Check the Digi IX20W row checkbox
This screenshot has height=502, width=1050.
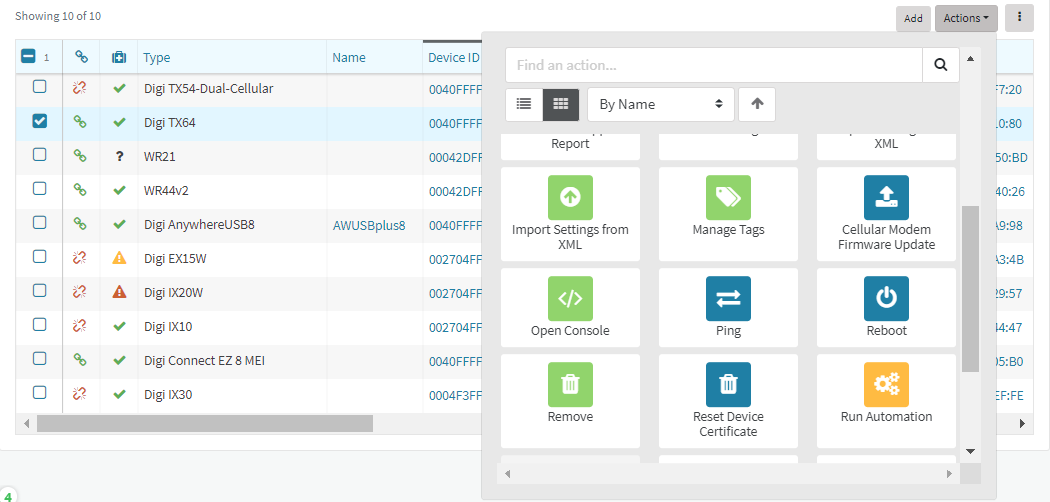click(x=40, y=290)
